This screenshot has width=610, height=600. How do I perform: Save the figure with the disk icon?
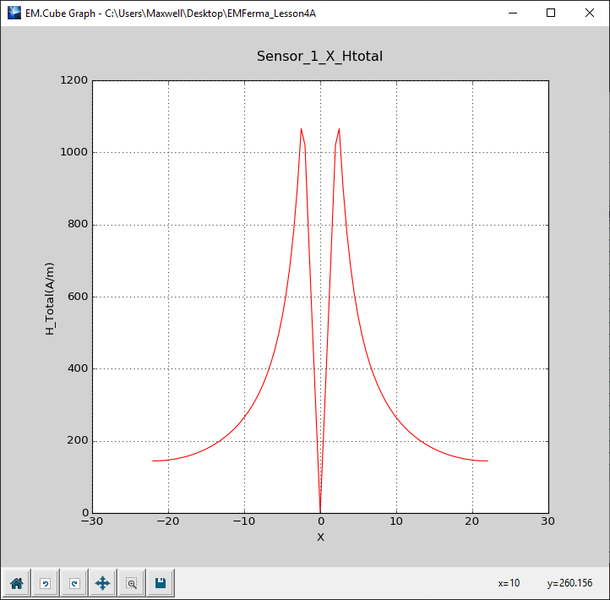pos(160,582)
